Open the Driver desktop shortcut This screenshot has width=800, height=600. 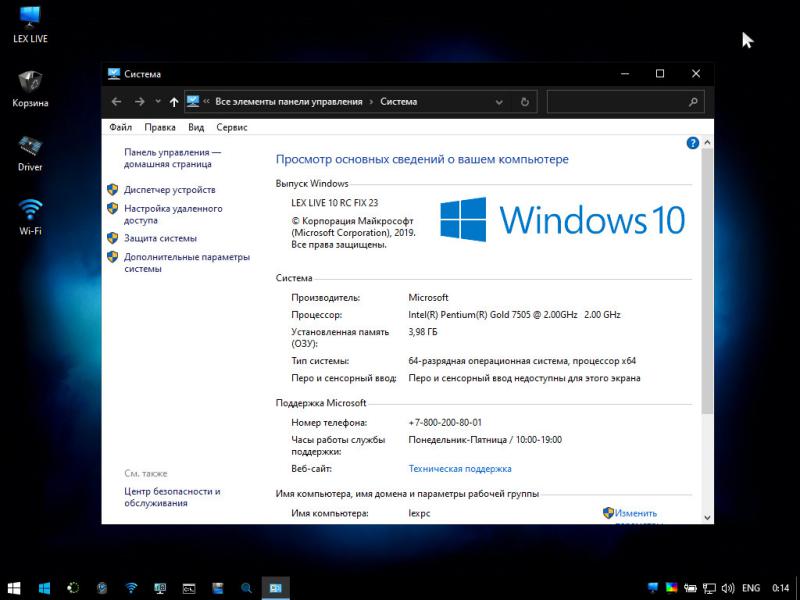(30, 153)
